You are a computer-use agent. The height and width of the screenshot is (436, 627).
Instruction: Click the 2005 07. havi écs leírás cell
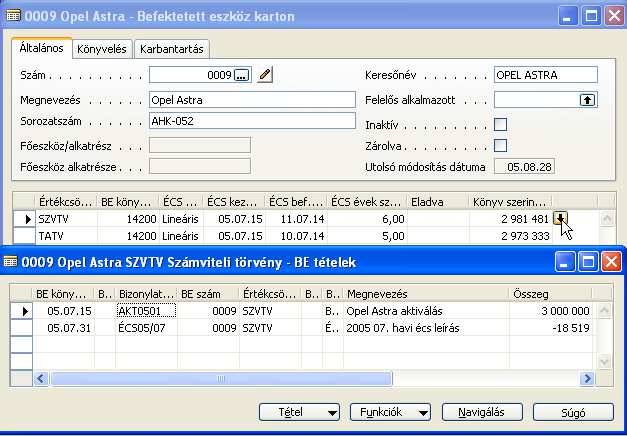coord(426,328)
